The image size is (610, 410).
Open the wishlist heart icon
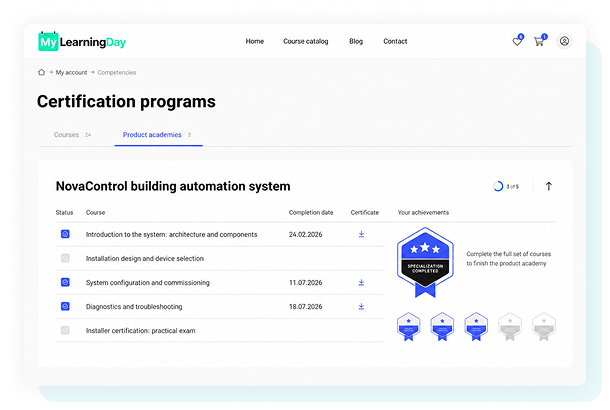coord(517,41)
